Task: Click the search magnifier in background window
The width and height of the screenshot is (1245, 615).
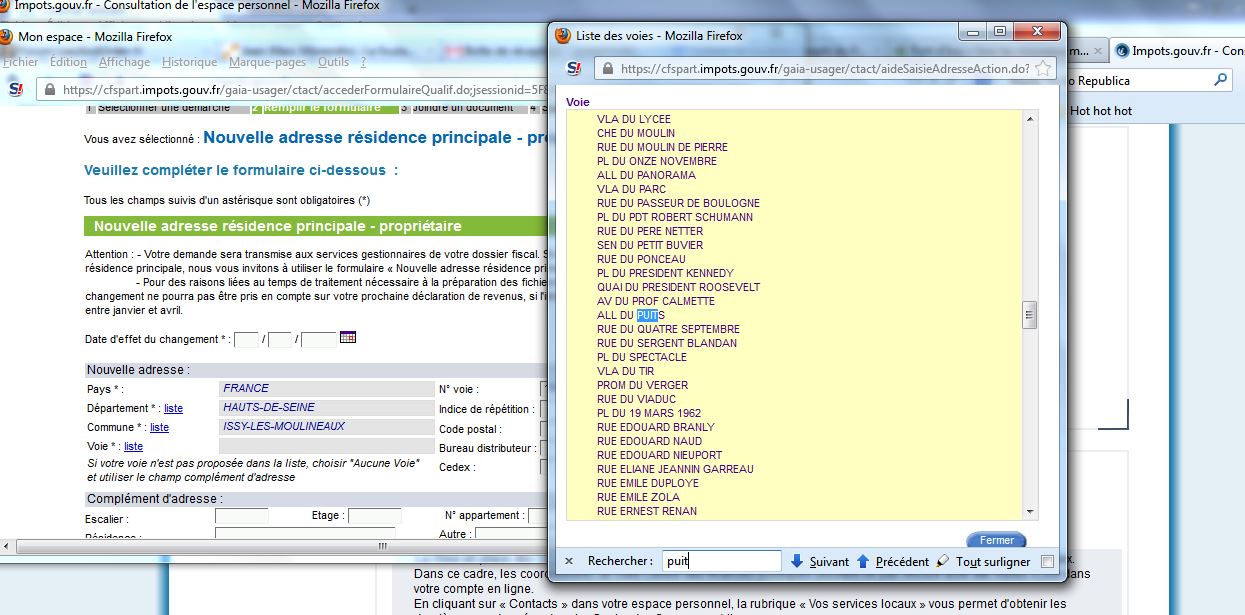Action: pyautogui.click(x=1221, y=80)
